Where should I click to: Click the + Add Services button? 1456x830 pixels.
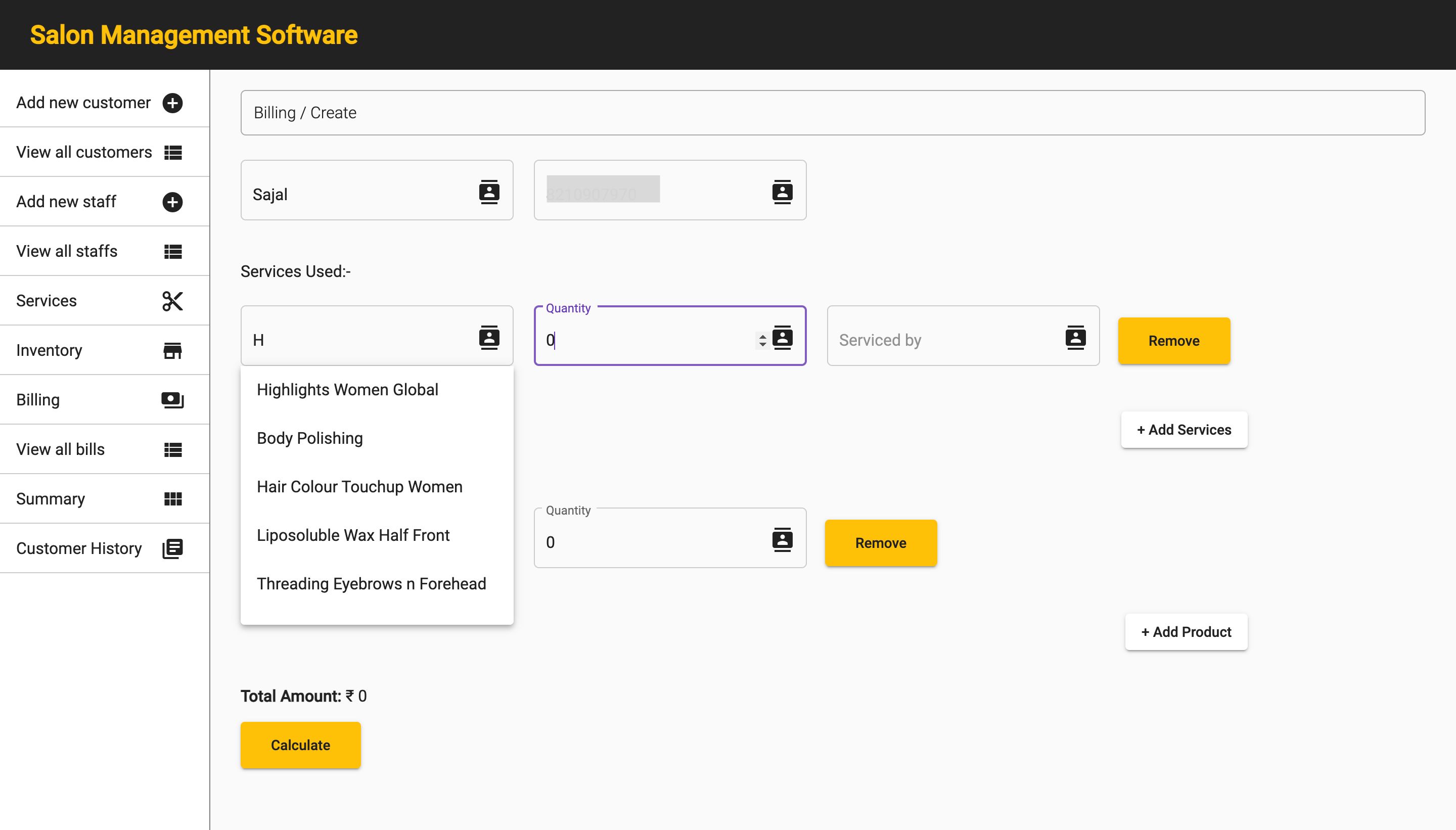1184,430
